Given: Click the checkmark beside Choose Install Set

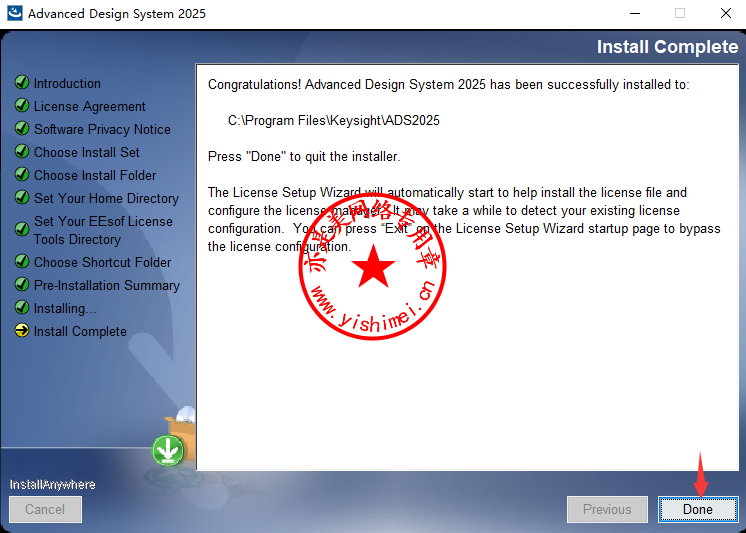Looking at the screenshot, I should coord(22,151).
